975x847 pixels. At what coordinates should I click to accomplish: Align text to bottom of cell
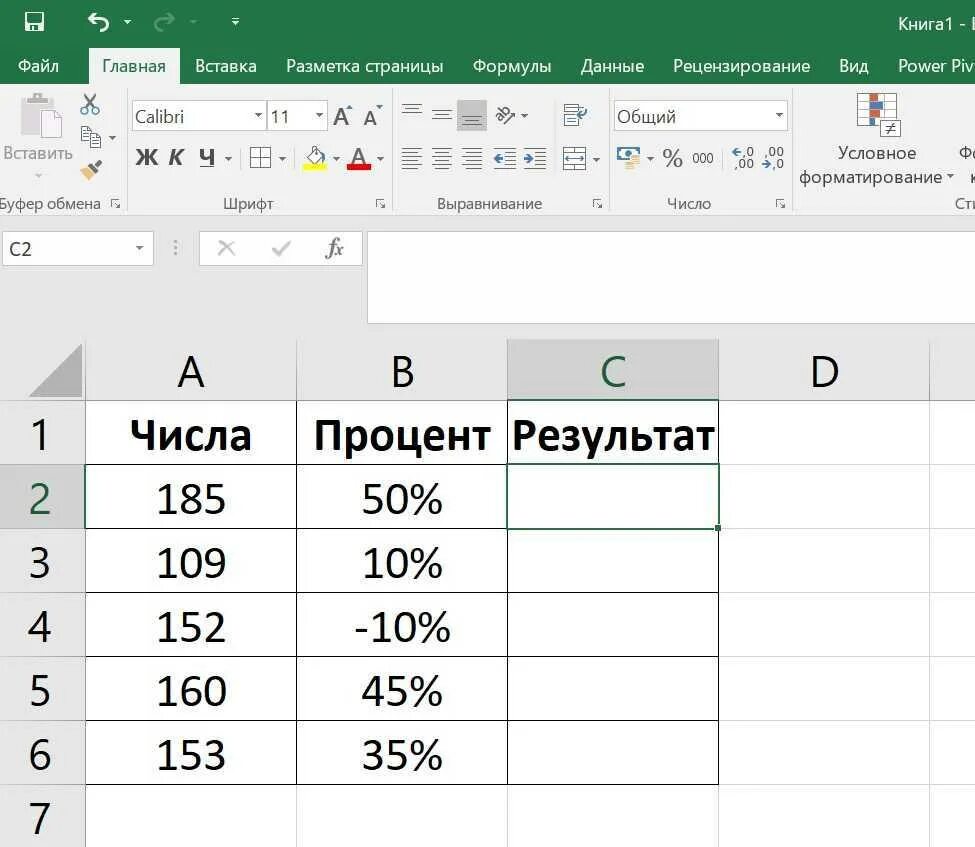pos(472,114)
